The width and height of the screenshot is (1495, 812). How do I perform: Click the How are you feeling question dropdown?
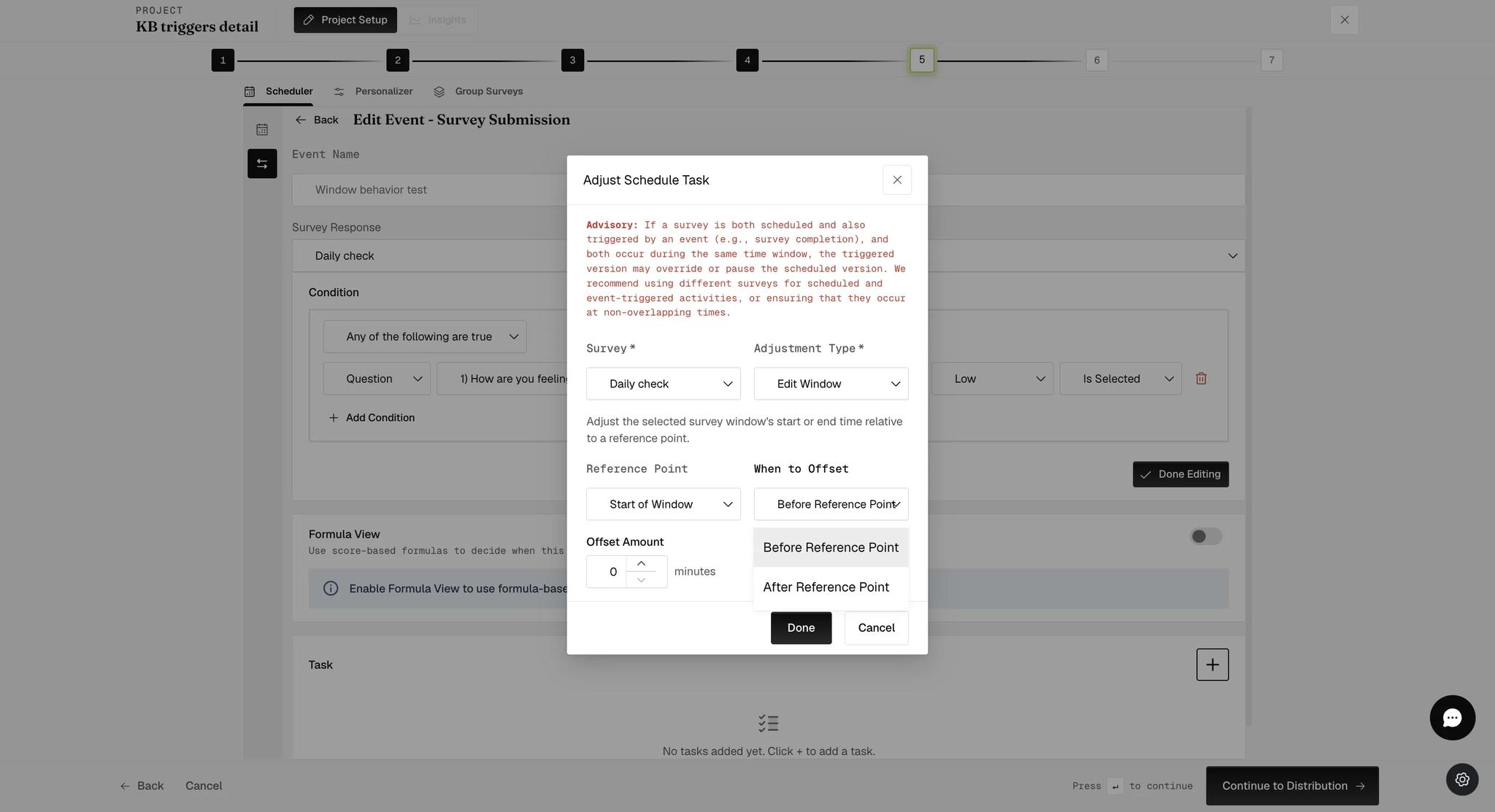[x=502, y=379]
